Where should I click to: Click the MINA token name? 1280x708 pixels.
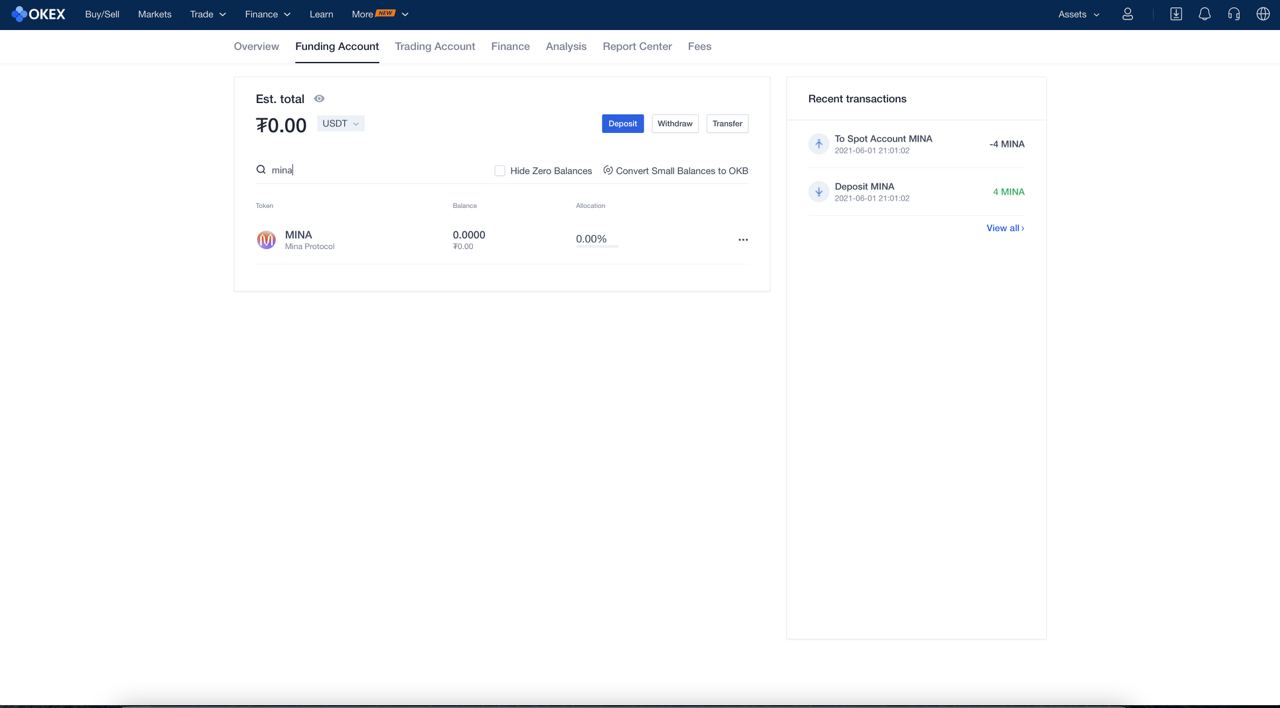point(298,235)
